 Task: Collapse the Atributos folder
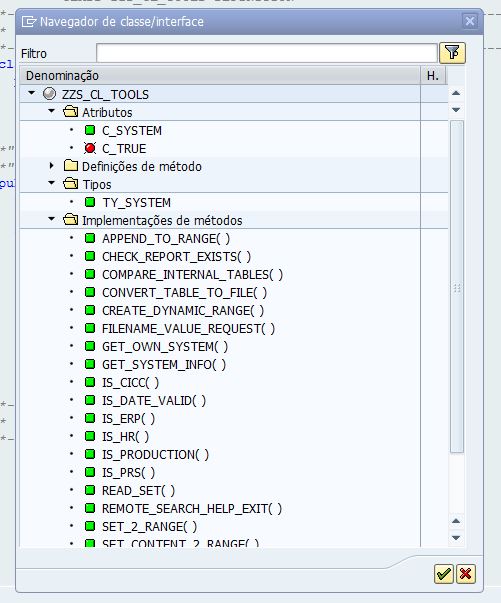pyautogui.click(x=52, y=111)
